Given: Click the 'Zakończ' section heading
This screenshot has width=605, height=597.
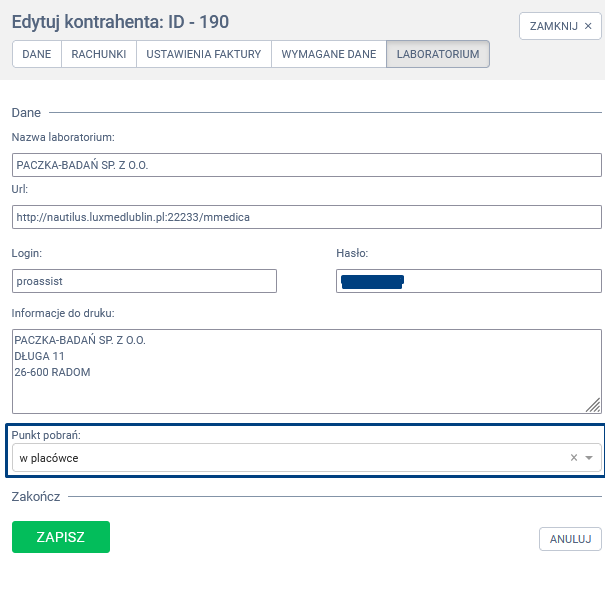Looking at the screenshot, I should [x=36, y=495].
